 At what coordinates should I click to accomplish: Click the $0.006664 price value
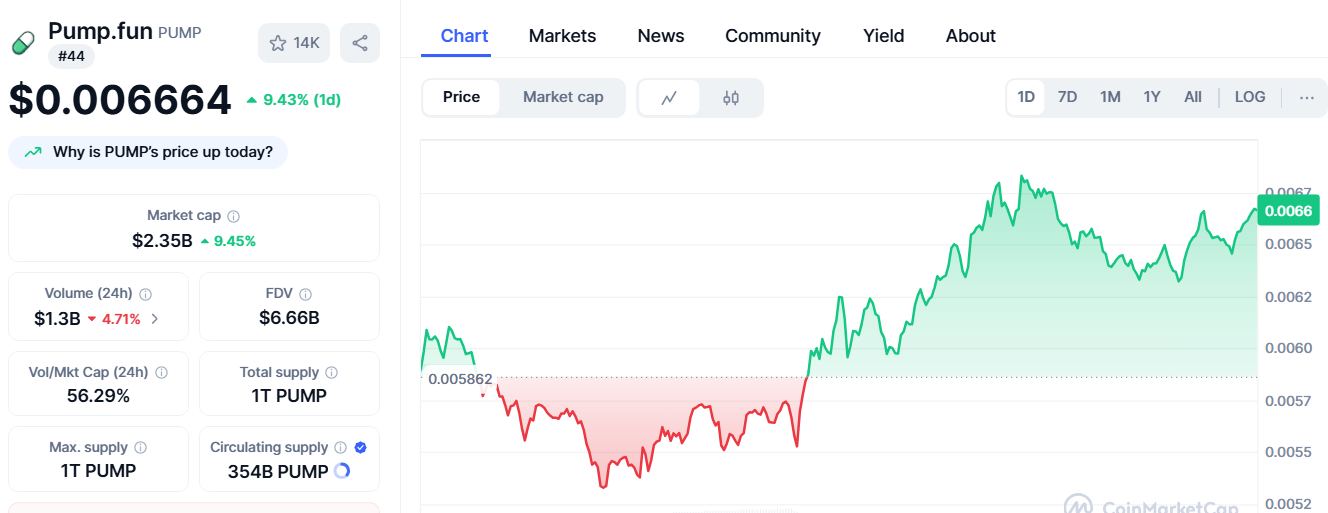tap(120, 100)
